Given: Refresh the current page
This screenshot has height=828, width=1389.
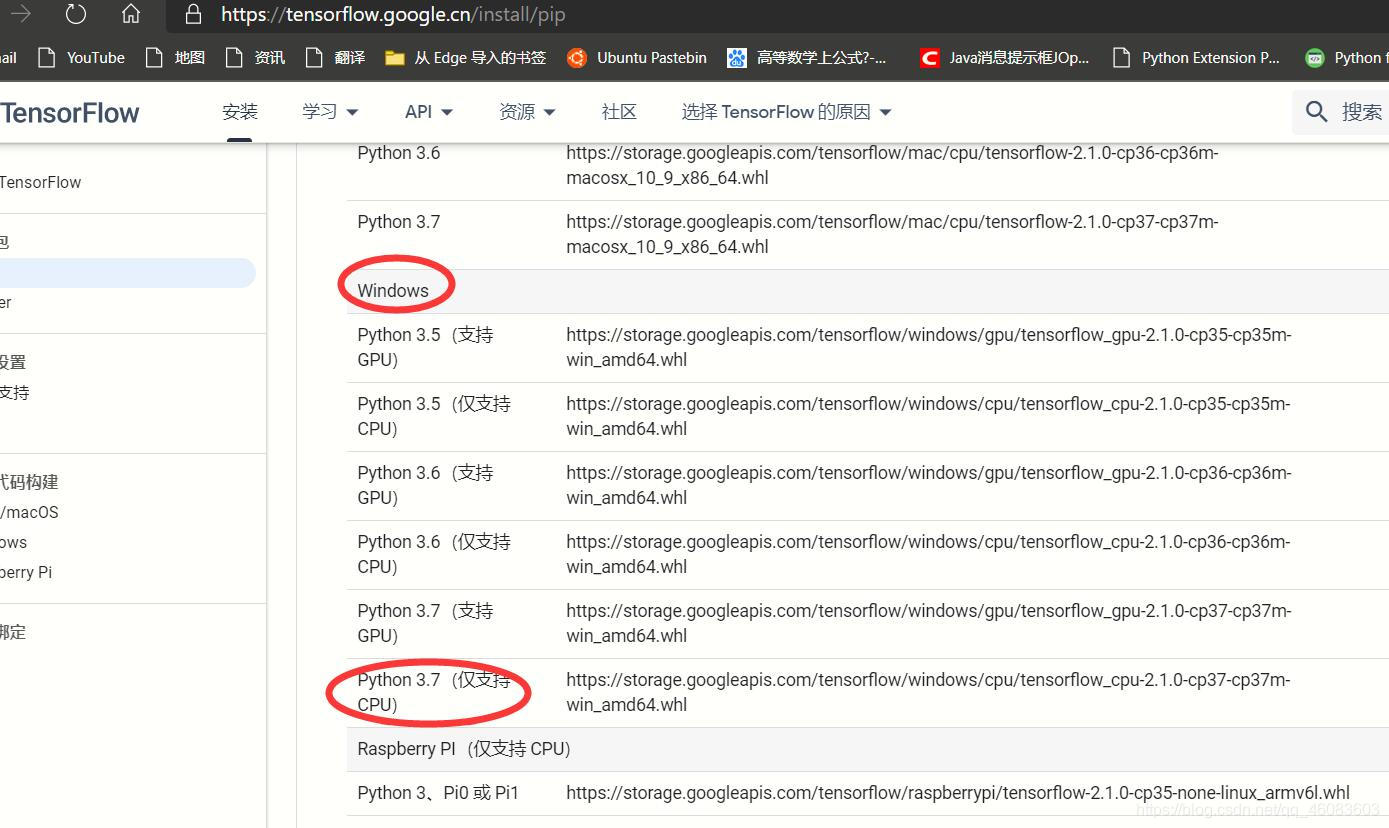Looking at the screenshot, I should [75, 14].
